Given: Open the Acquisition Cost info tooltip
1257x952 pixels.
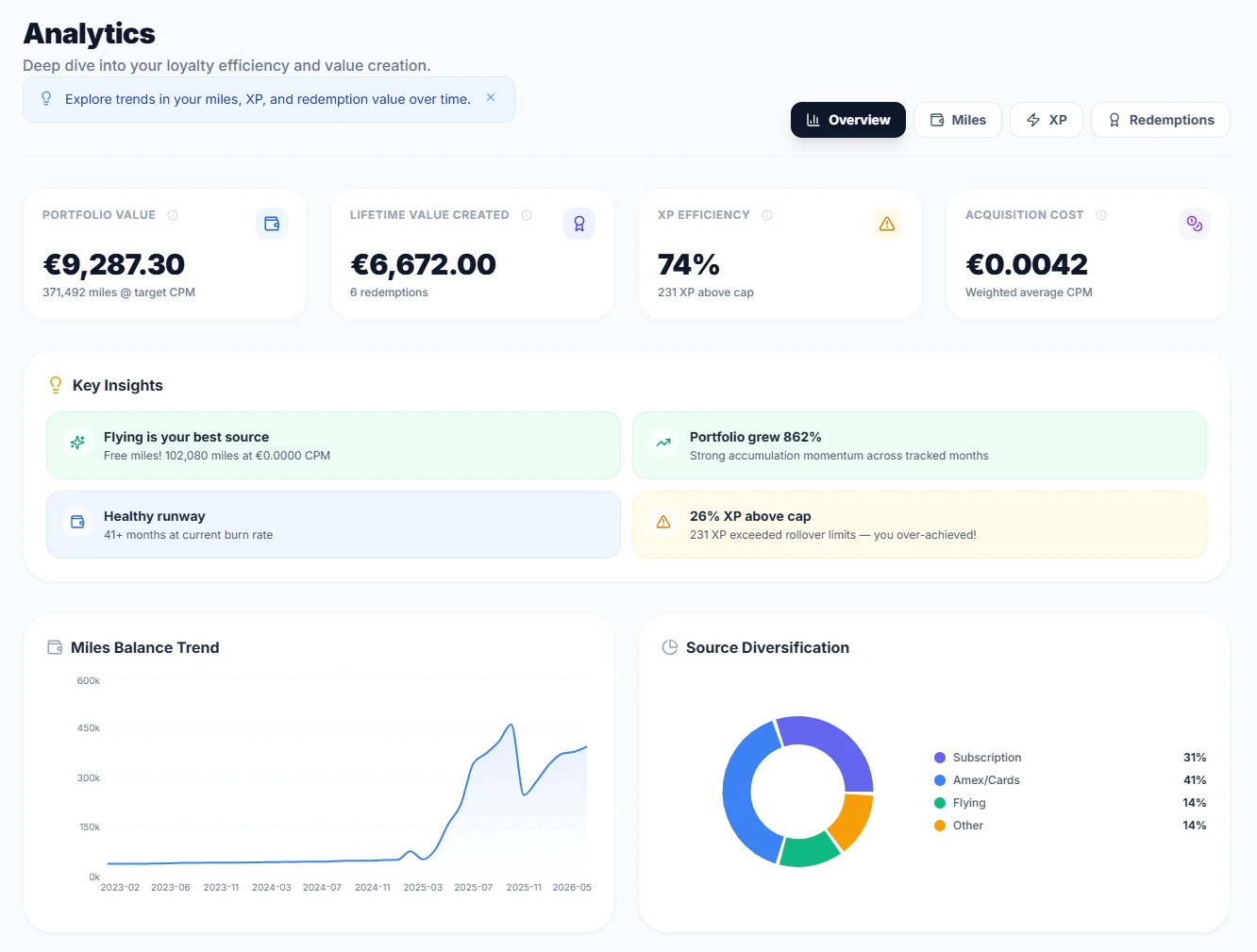Looking at the screenshot, I should pyautogui.click(x=1101, y=214).
